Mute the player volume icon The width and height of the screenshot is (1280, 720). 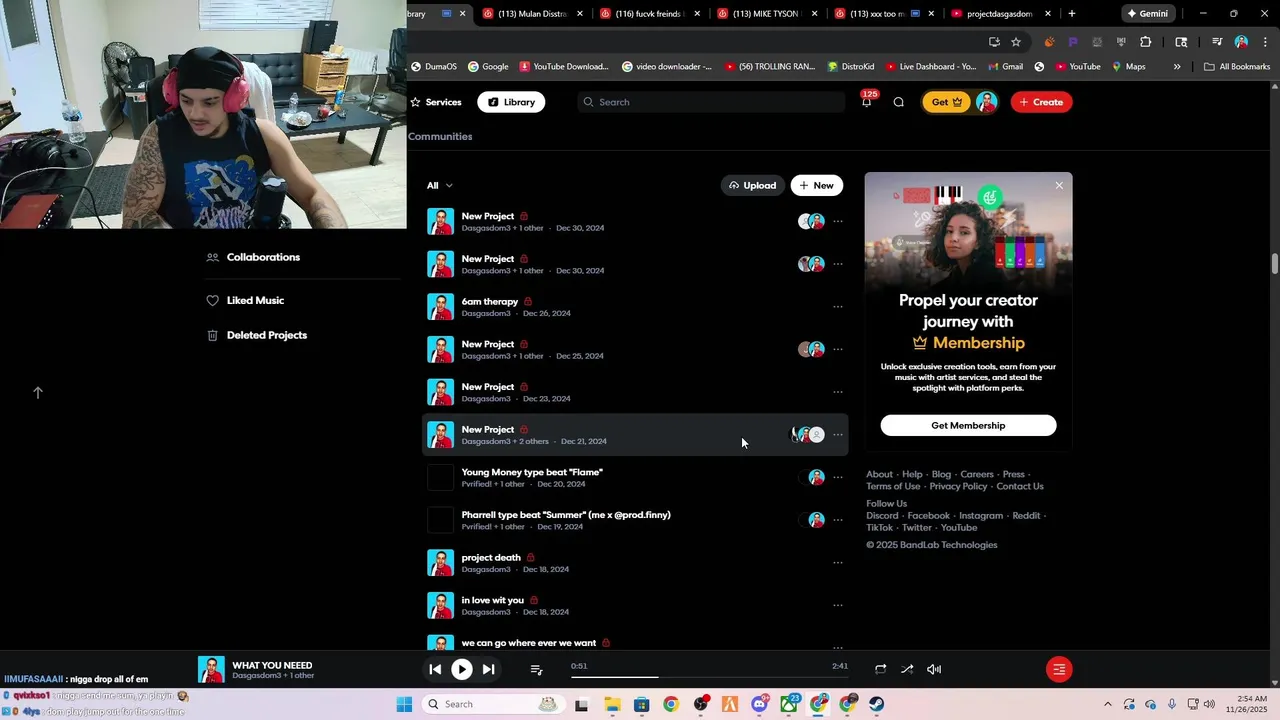934,669
